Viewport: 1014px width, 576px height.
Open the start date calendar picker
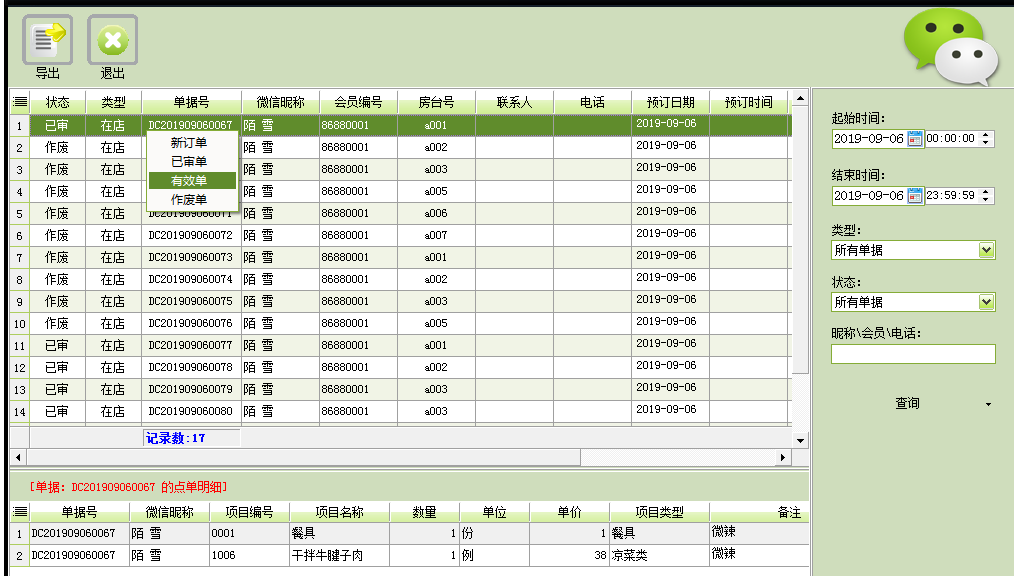914,139
